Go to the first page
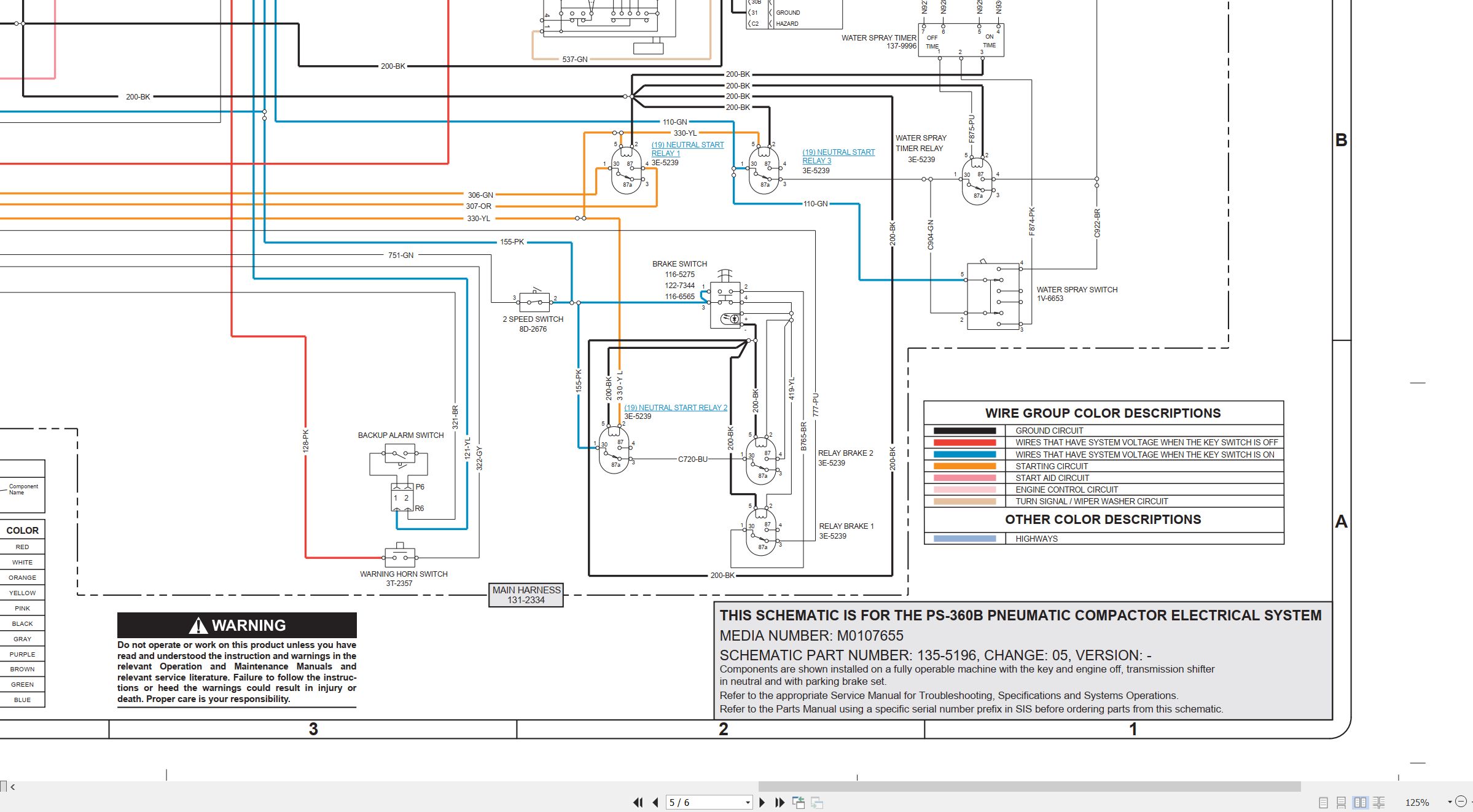The image size is (1473, 812). (x=638, y=802)
